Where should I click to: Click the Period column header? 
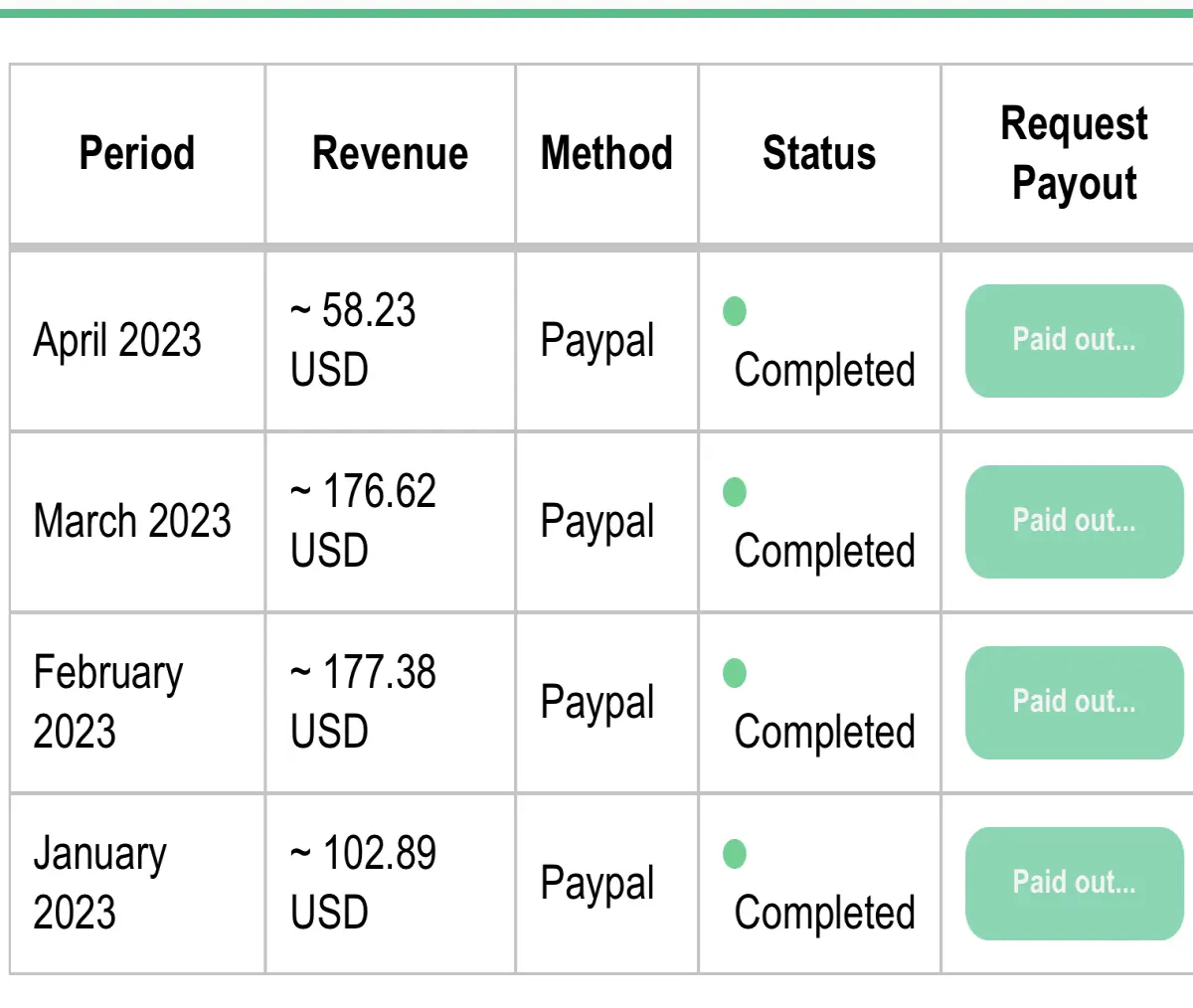click(x=137, y=154)
